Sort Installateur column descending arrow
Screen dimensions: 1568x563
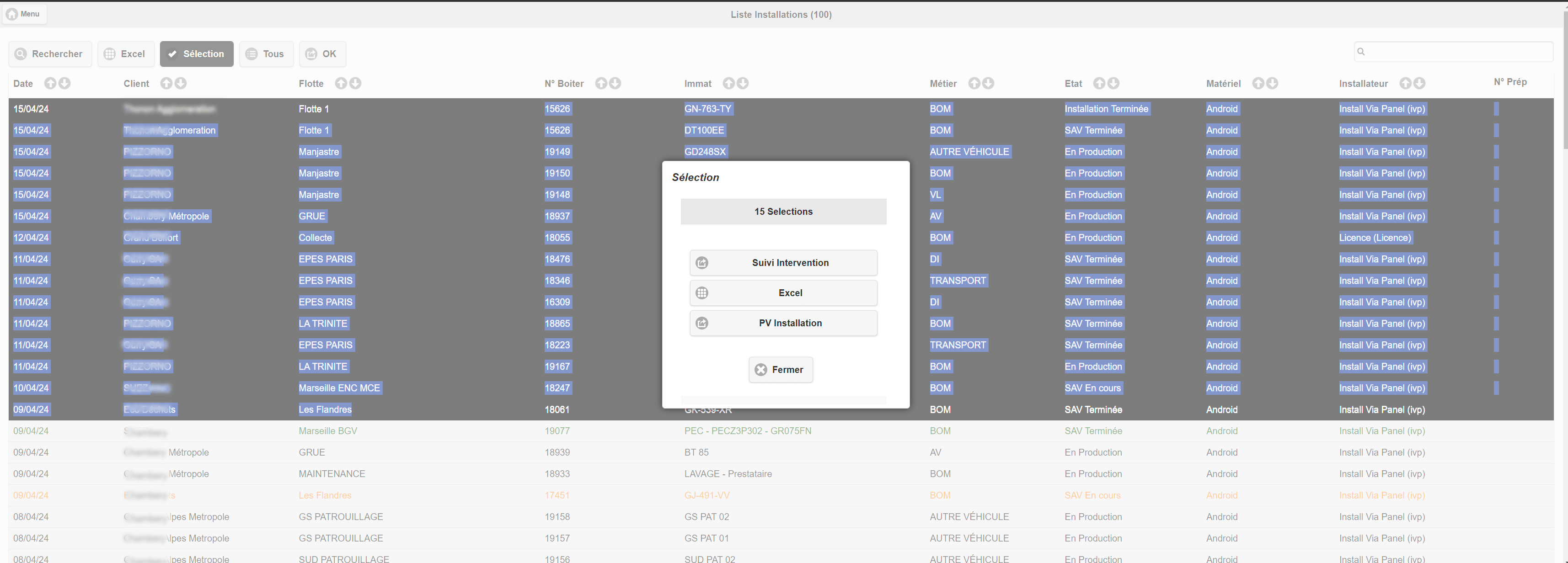(x=1419, y=83)
